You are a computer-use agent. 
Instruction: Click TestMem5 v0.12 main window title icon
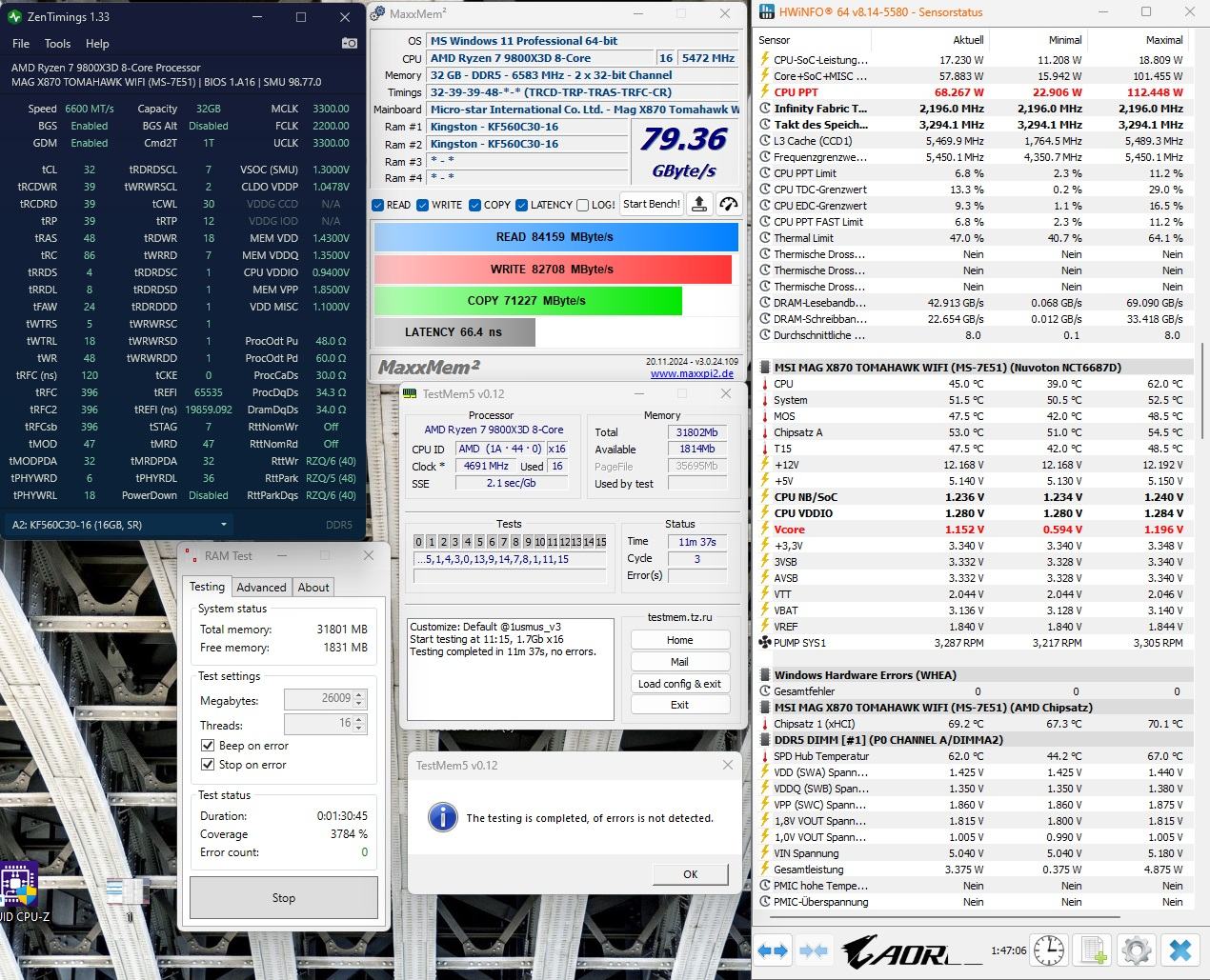pyautogui.click(x=410, y=393)
